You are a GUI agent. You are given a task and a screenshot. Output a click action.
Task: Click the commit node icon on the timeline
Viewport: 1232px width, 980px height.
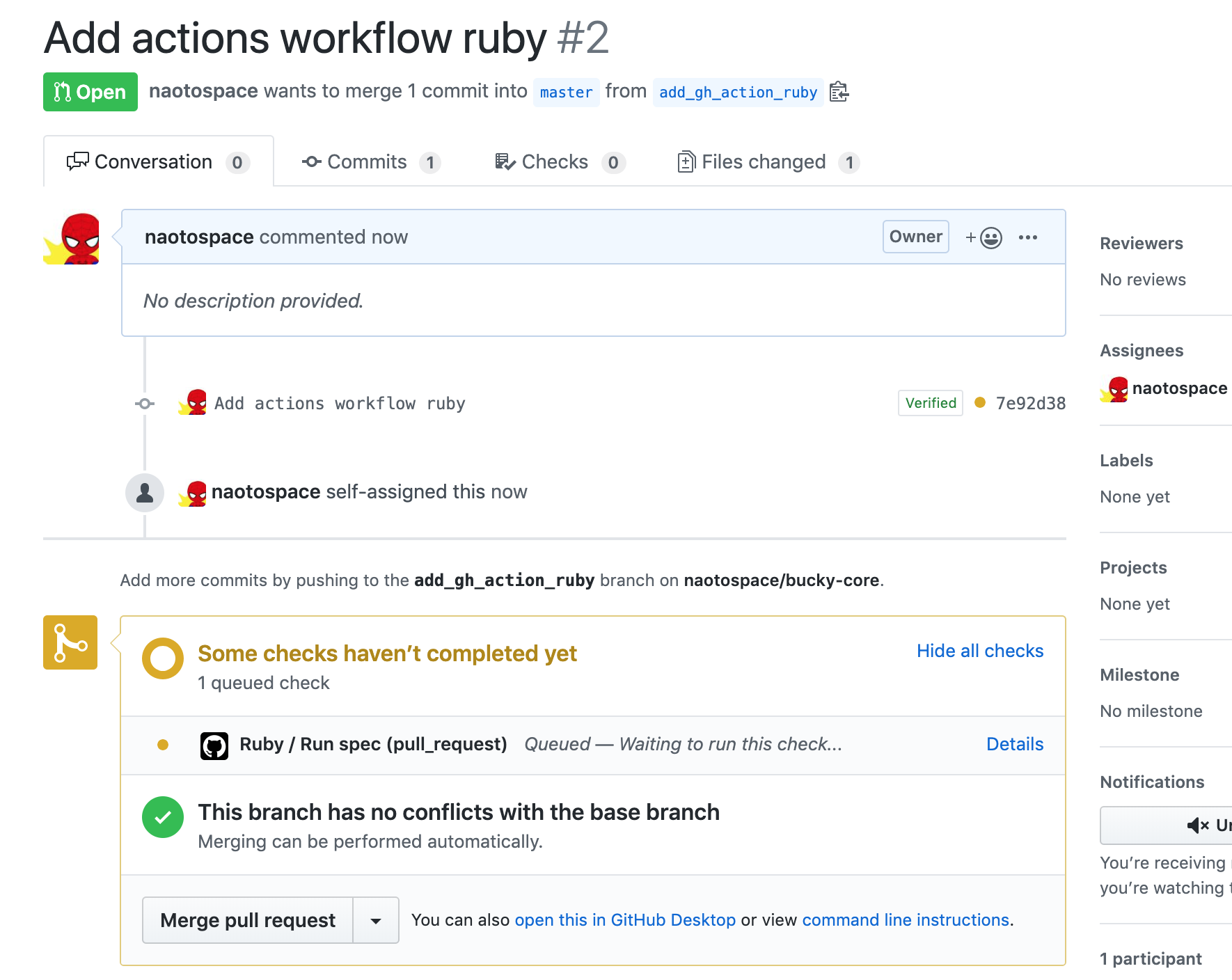click(x=145, y=404)
